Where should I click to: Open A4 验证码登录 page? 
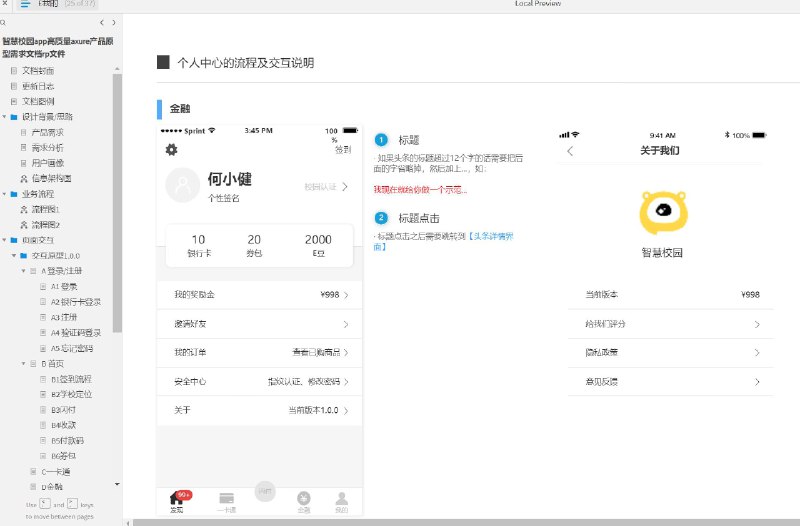coord(76,333)
